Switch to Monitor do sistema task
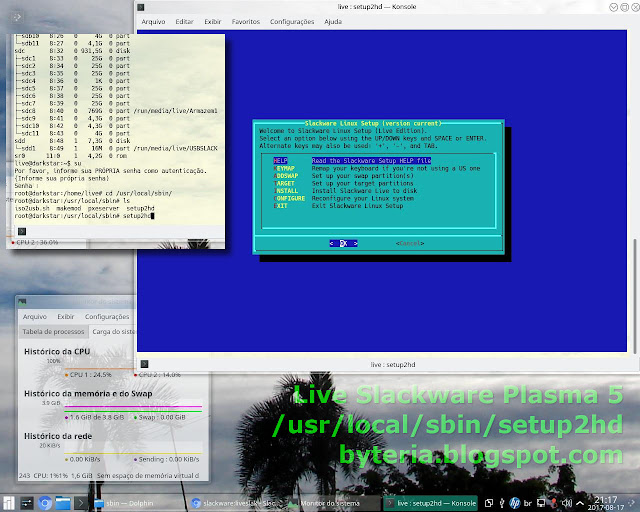This screenshot has width=640, height=512. click(x=331, y=503)
